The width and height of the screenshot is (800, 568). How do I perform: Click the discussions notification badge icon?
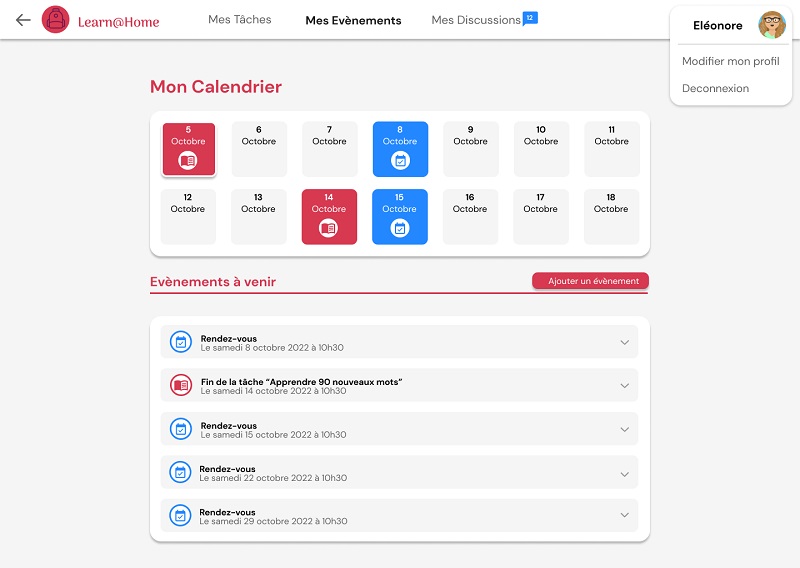coord(530,18)
